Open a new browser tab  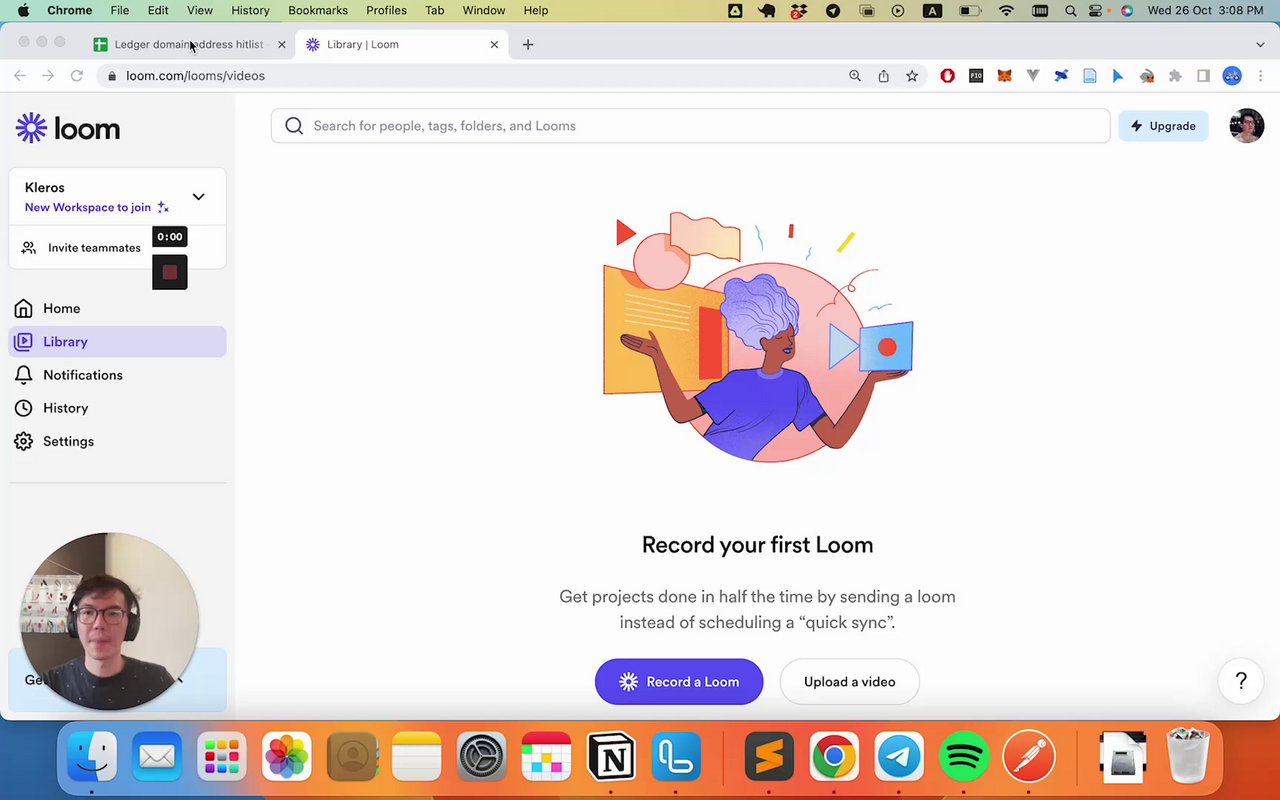(x=528, y=44)
